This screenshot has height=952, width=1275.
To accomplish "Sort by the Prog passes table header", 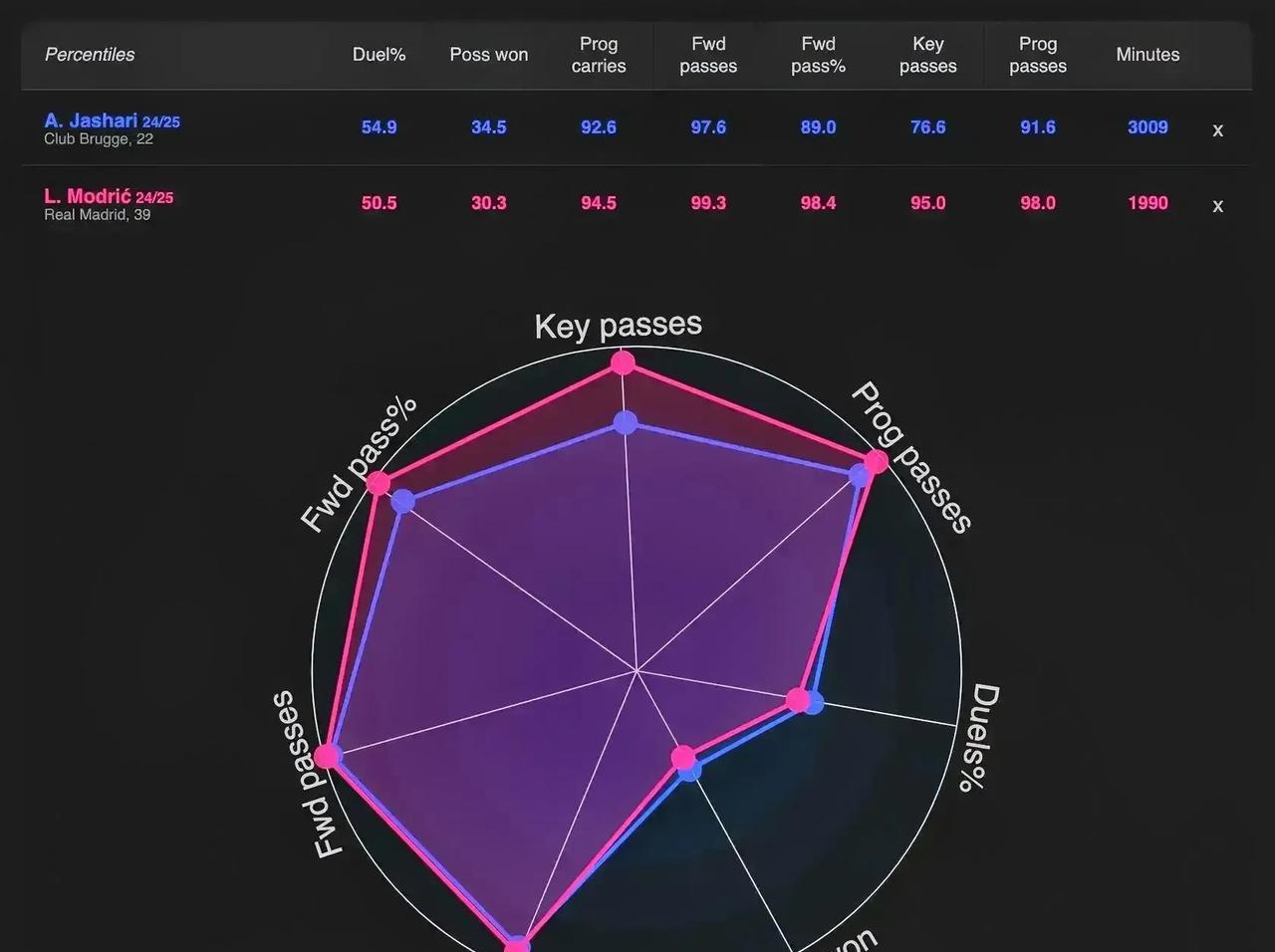I will point(1037,55).
